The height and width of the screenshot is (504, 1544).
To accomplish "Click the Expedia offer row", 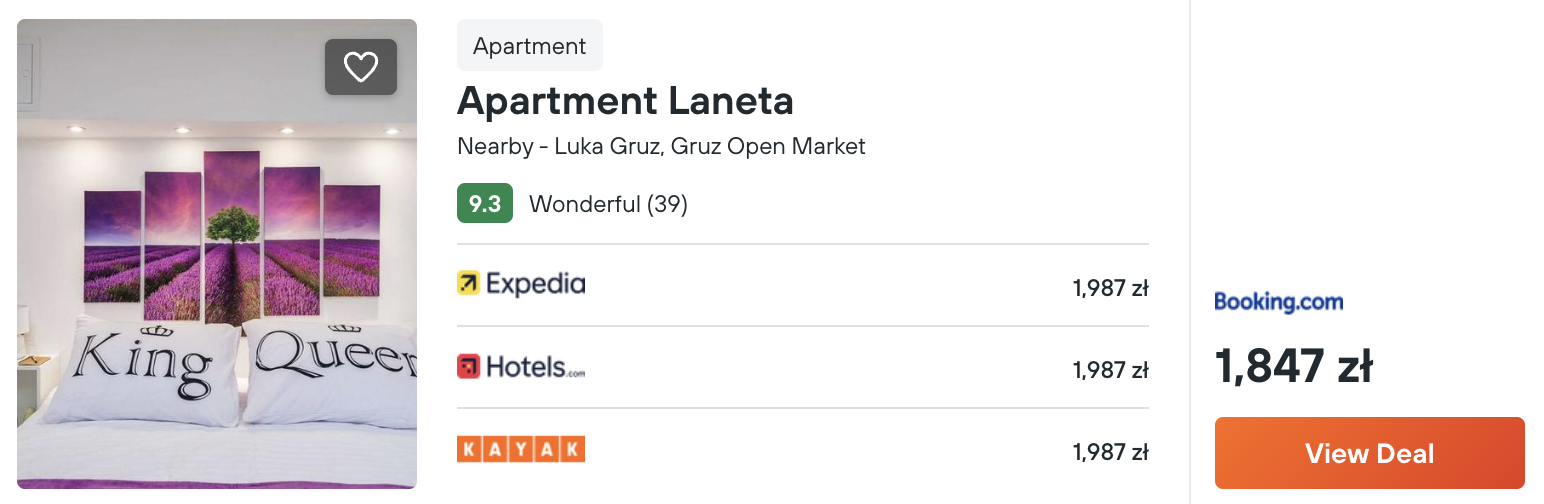I will pyautogui.click(x=803, y=285).
